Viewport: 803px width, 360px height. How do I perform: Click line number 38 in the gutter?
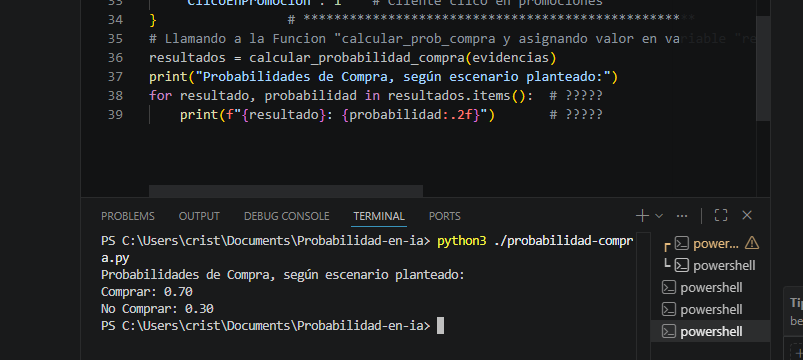(x=115, y=95)
